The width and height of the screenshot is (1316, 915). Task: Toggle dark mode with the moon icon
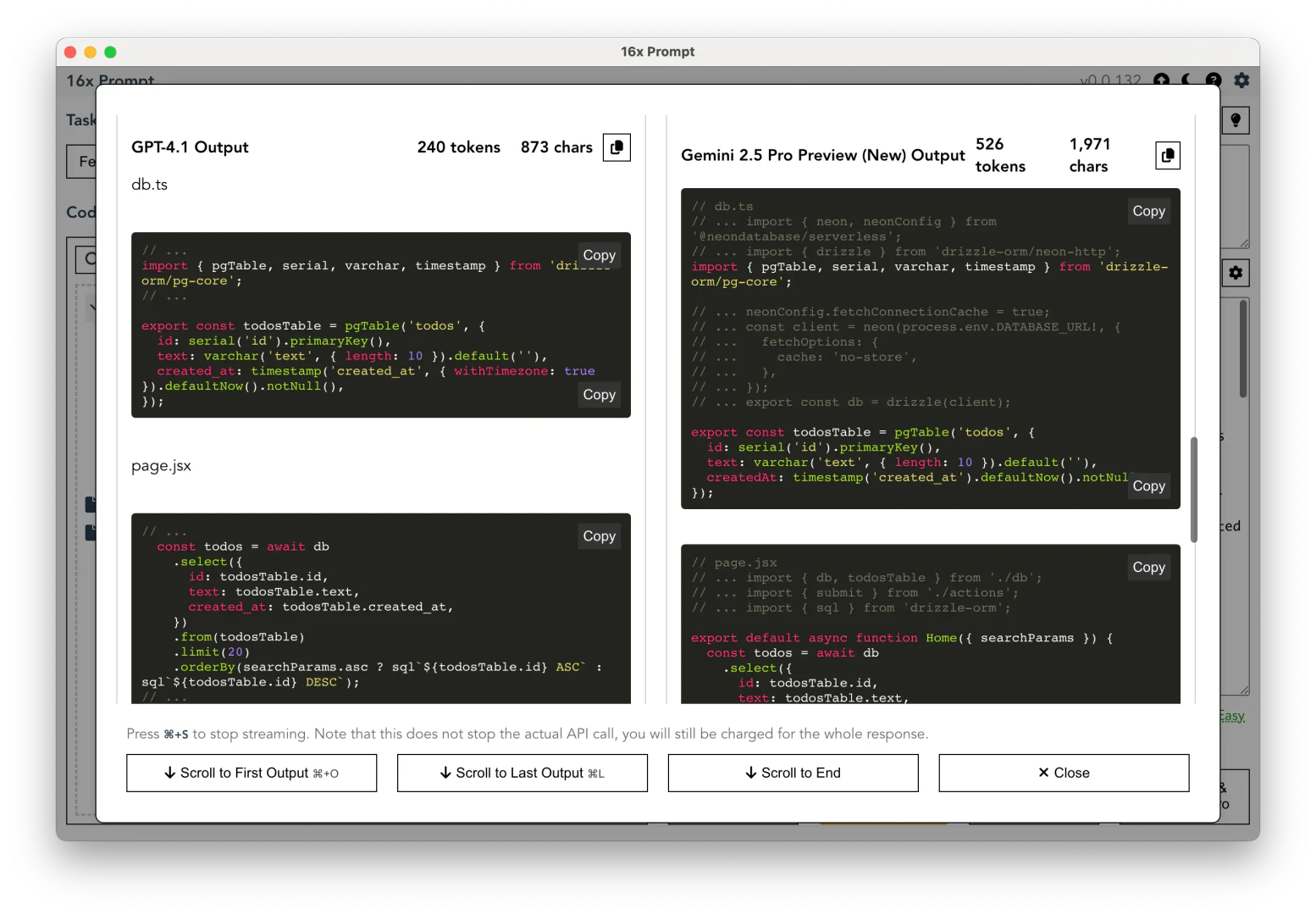(x=1186, y=80)
